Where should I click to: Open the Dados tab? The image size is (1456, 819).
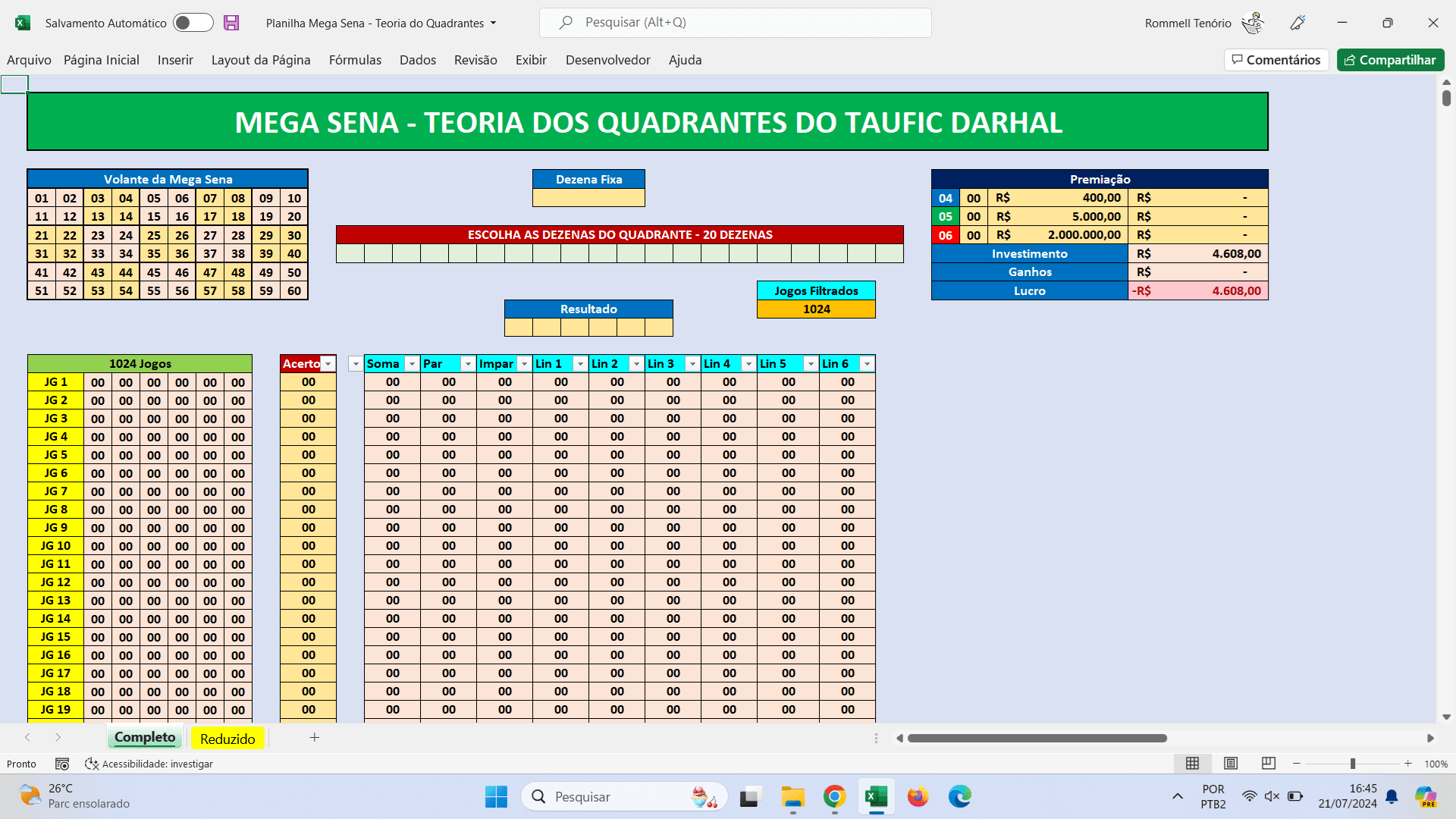click(418, 60)
